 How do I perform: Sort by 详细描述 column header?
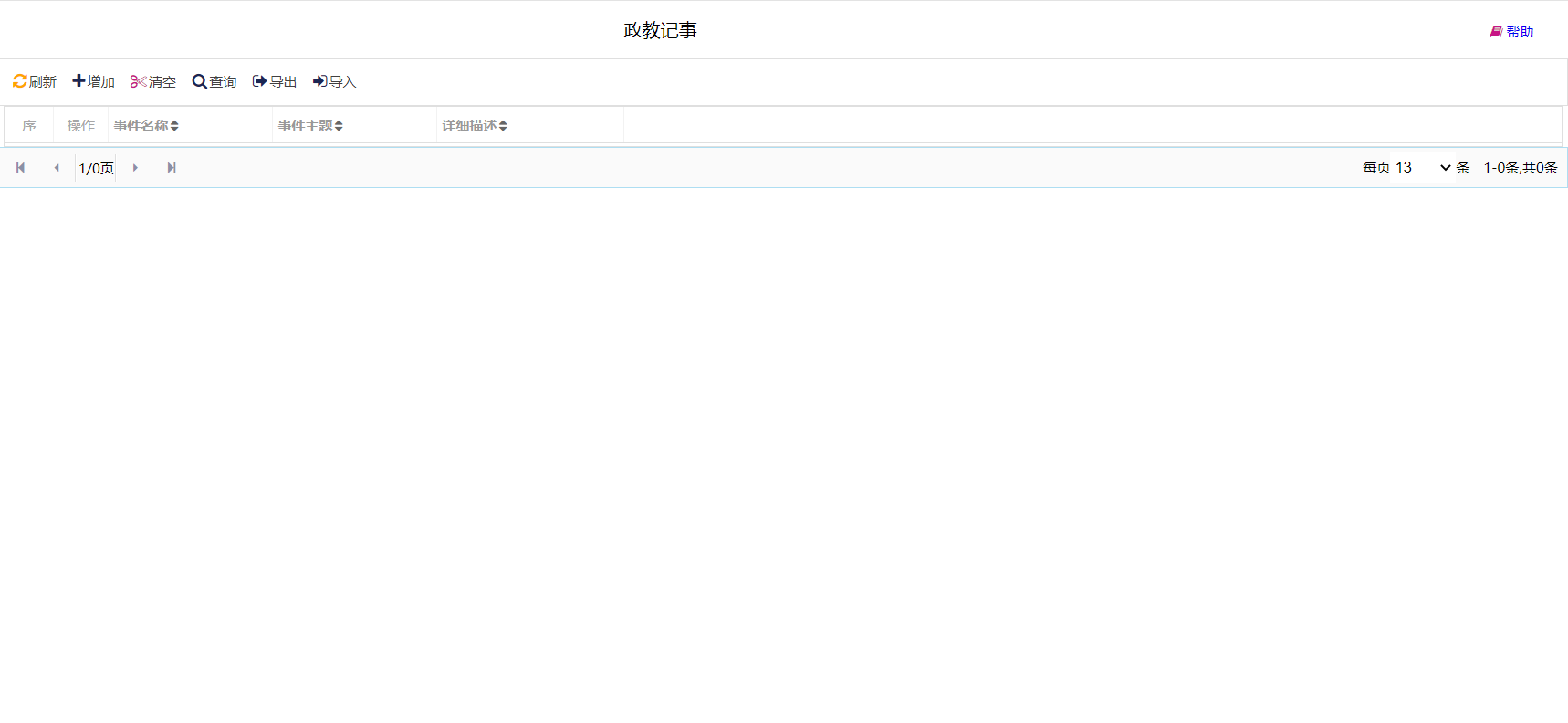pos(475,126)
